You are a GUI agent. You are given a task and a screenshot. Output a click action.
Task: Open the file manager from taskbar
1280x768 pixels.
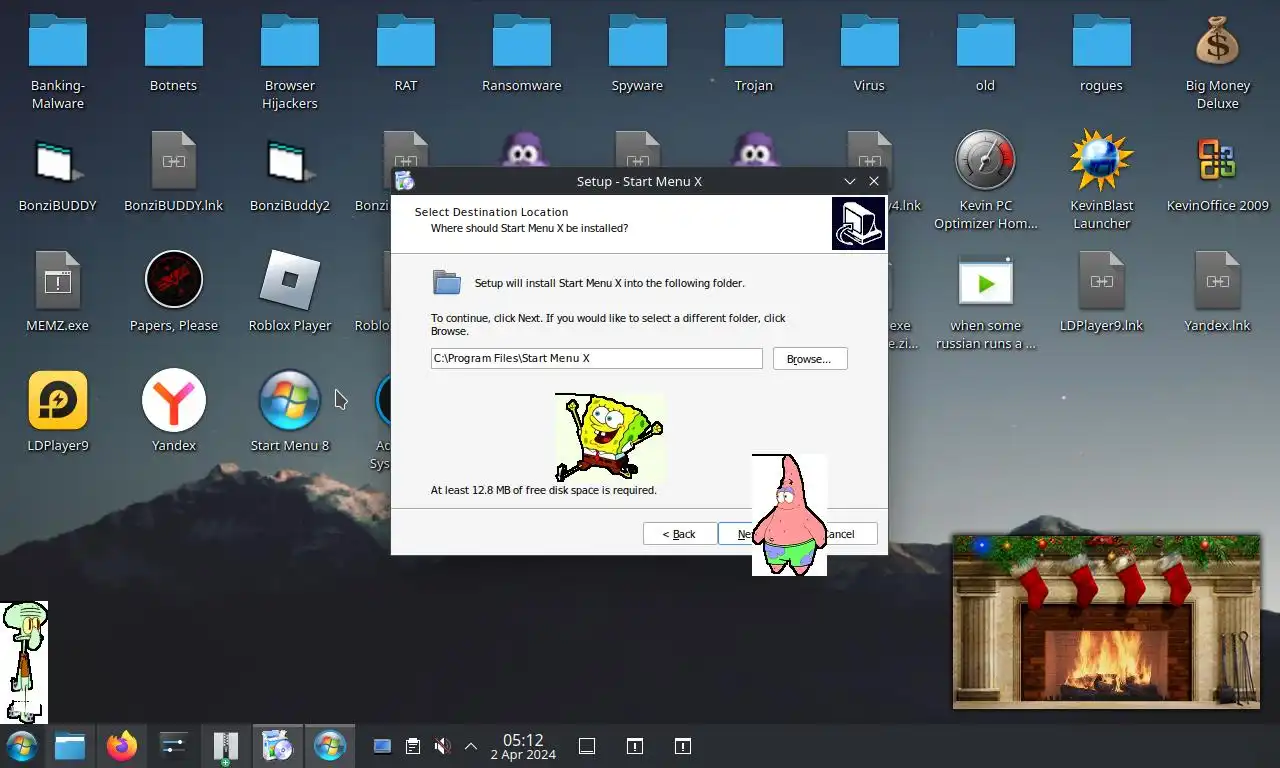point(70,746)
